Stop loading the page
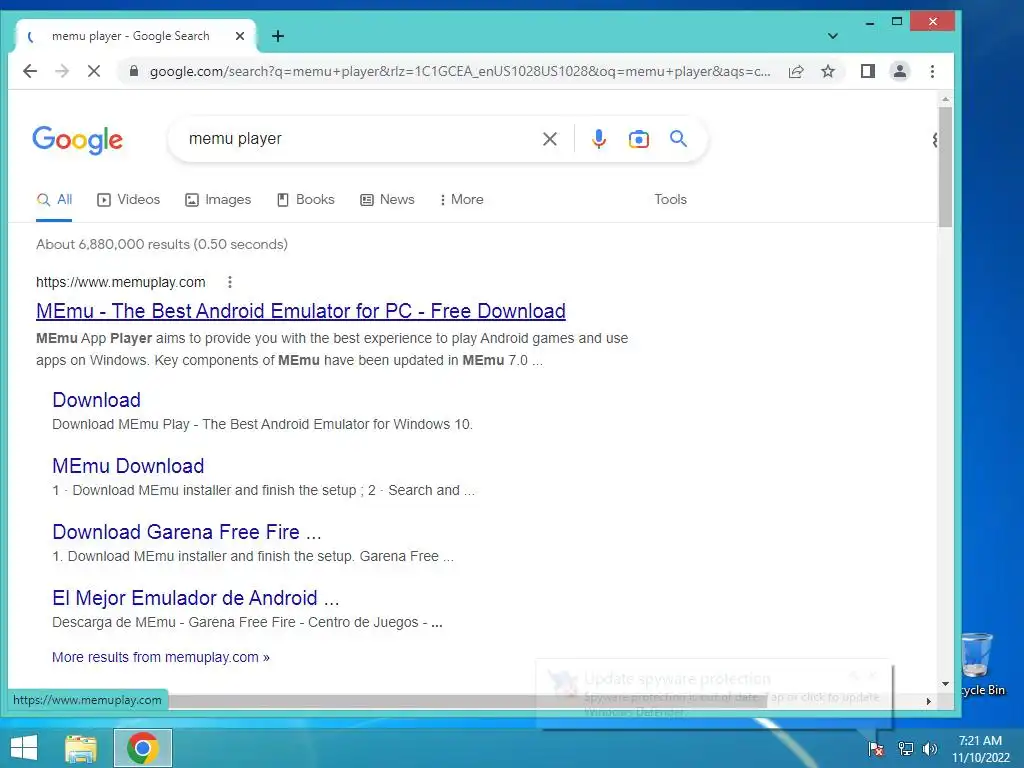 [x=94, y=71]
